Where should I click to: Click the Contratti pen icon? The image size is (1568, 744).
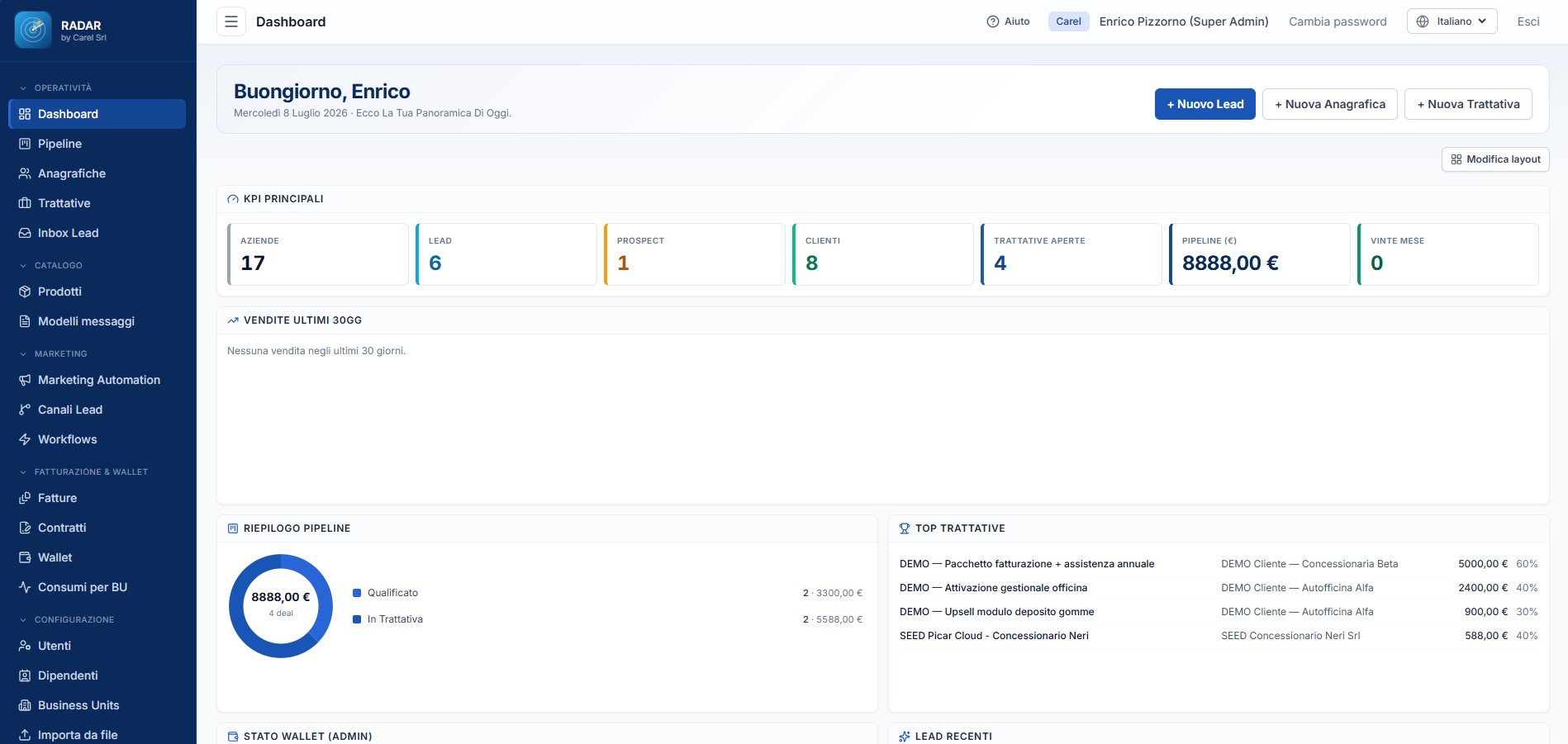coord(25,528)
